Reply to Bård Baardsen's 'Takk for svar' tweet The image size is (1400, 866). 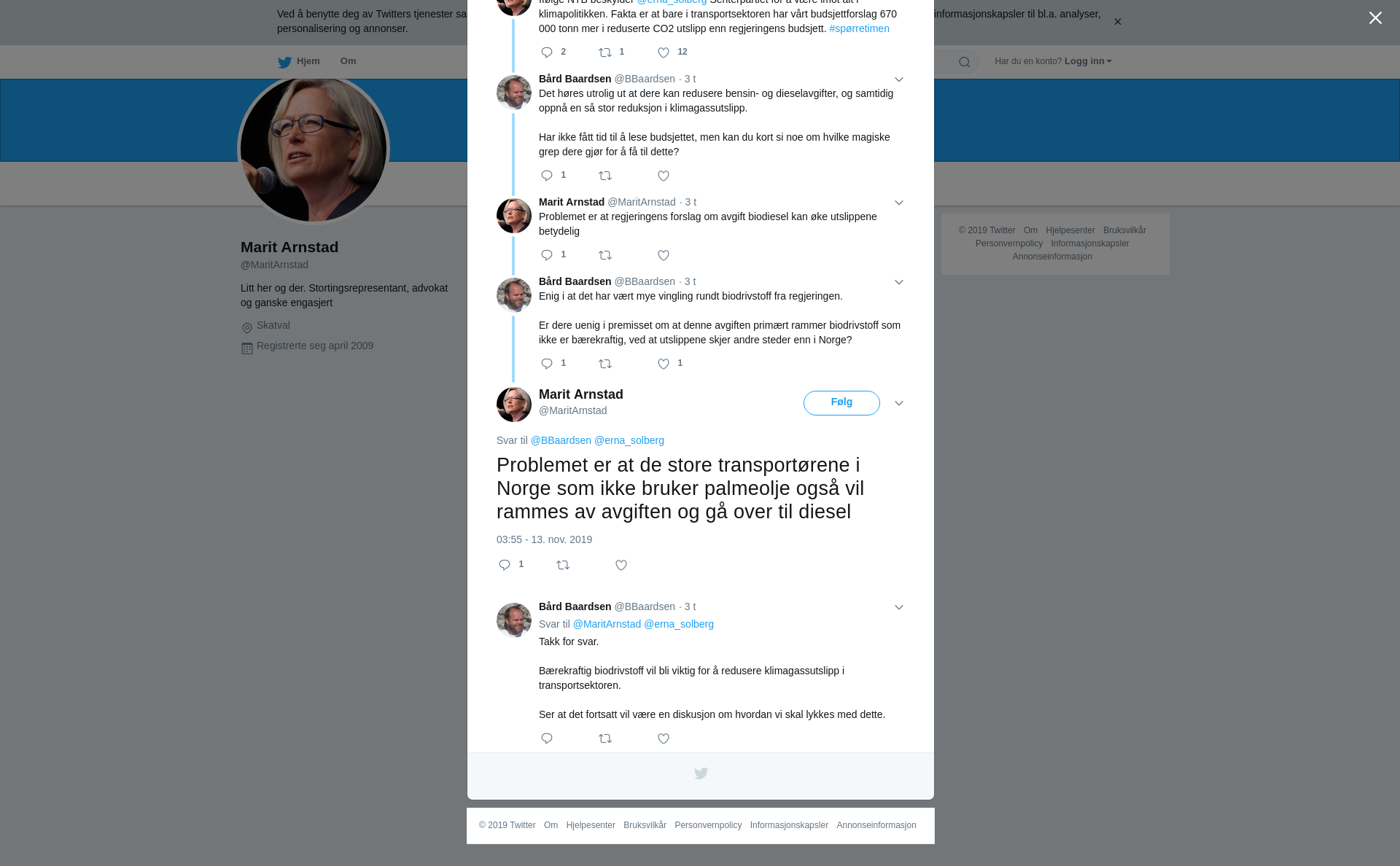pos(547,738)
